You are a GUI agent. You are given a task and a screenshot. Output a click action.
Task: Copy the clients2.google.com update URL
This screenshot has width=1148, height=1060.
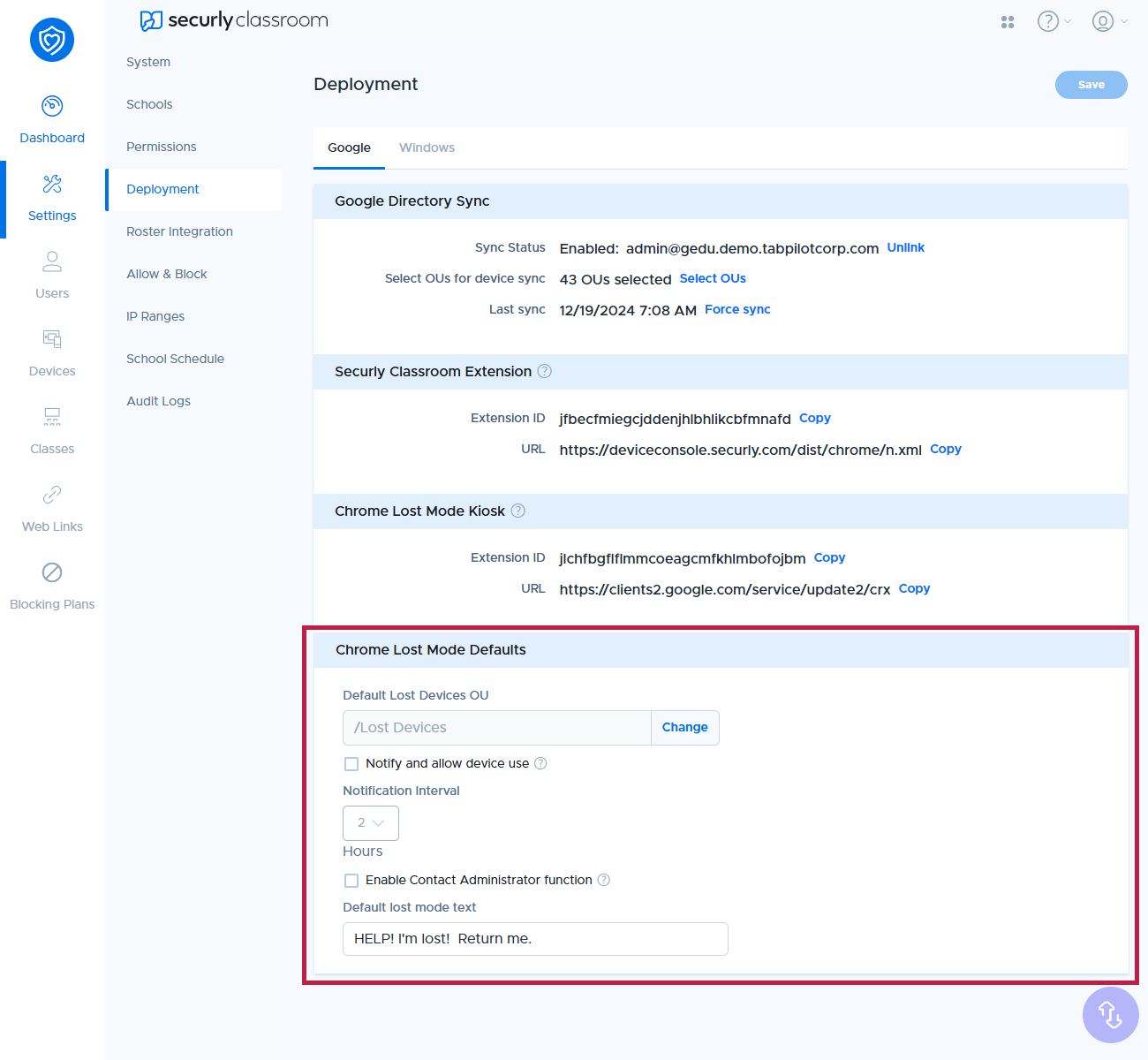pyautogui.click(x=914, y=588)
